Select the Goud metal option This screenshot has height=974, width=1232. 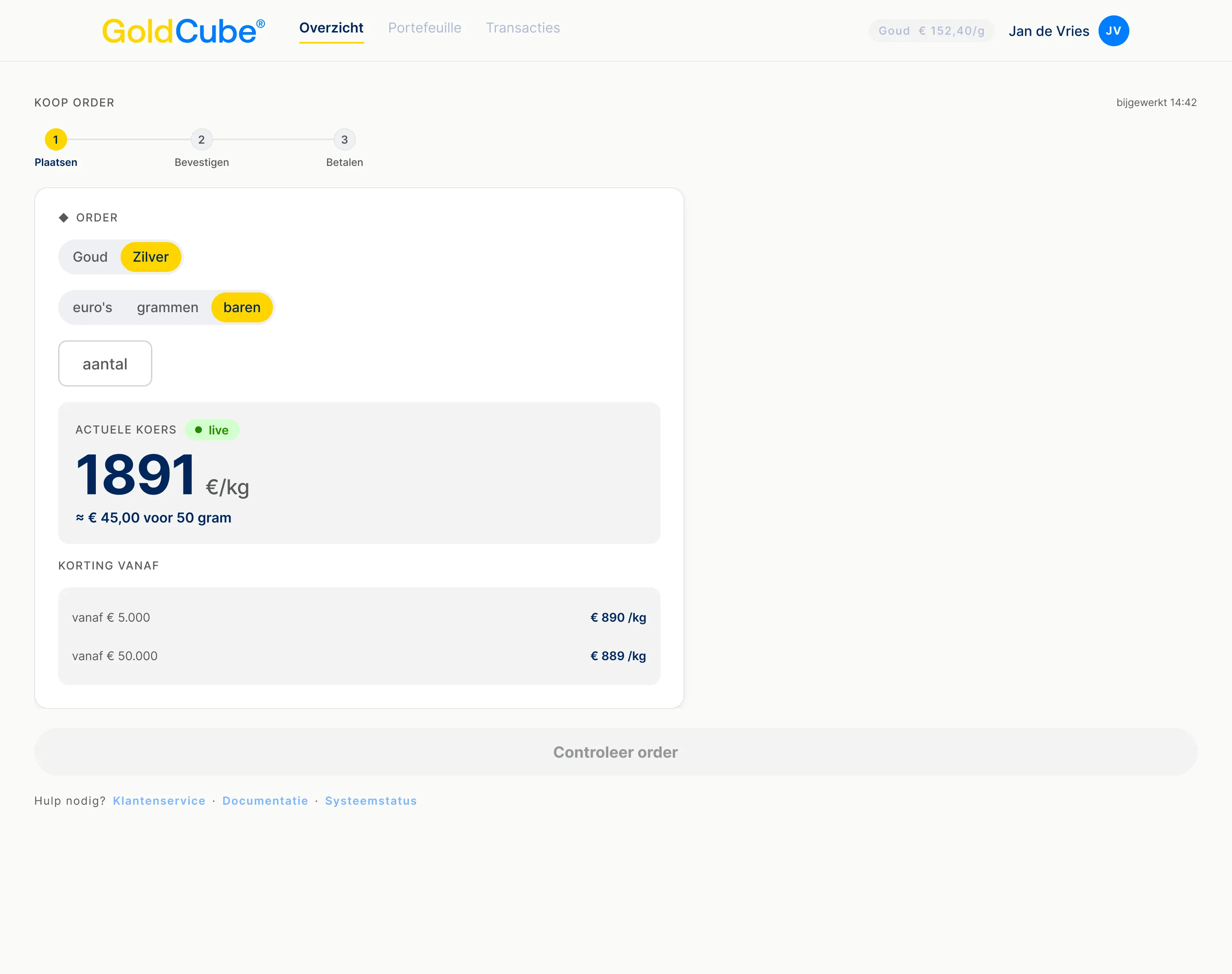coord(90,257)
